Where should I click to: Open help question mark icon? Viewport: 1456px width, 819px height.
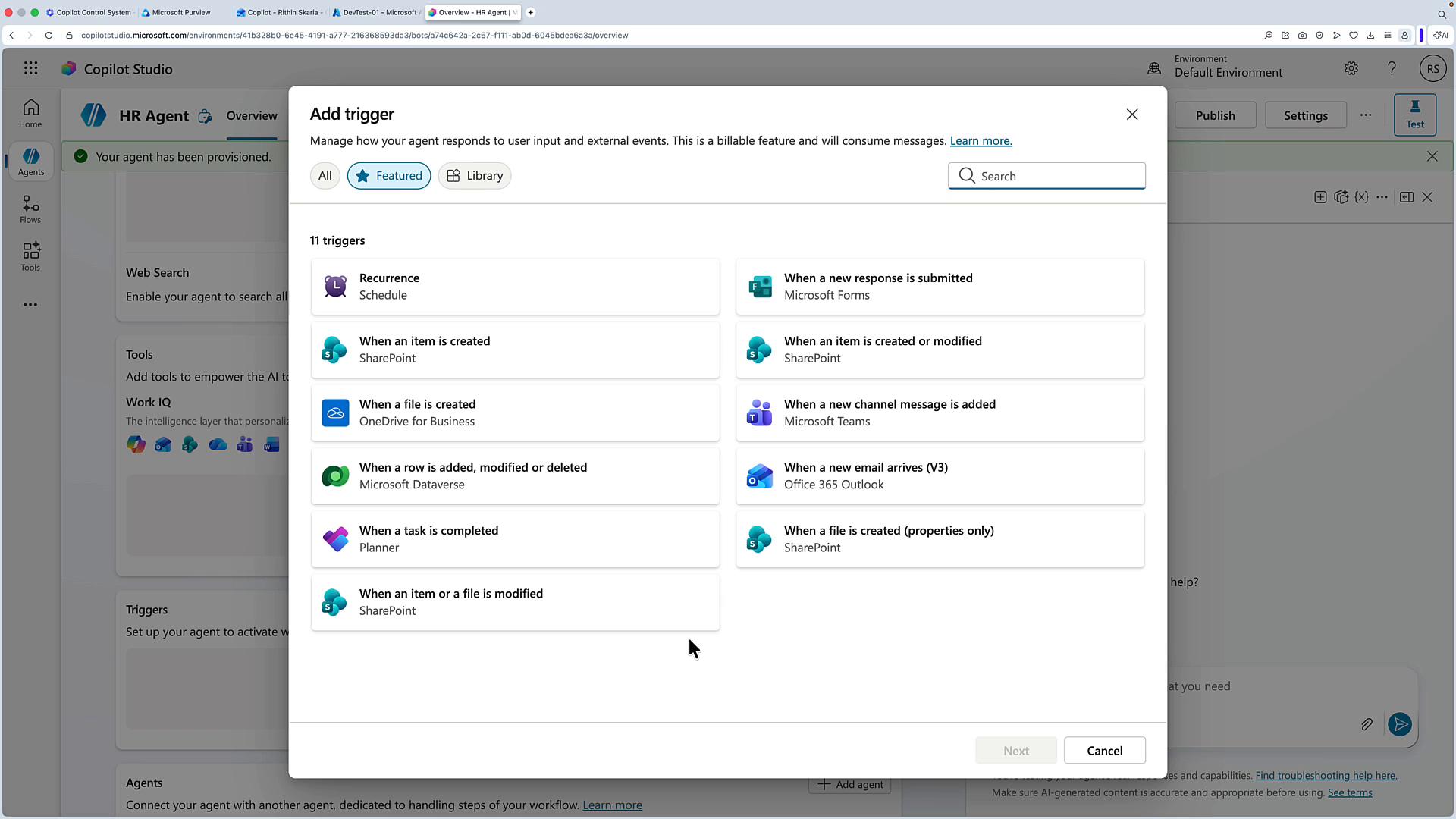[x=1392, y=69]
